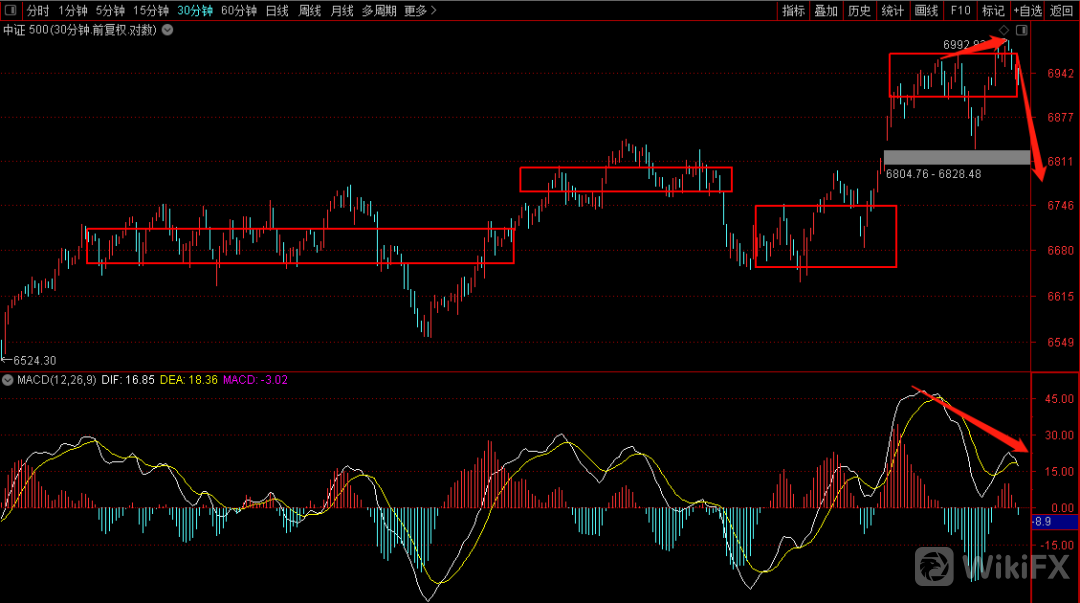
Task: Open the 画线 drawing tools
Action: pos(926,11)
